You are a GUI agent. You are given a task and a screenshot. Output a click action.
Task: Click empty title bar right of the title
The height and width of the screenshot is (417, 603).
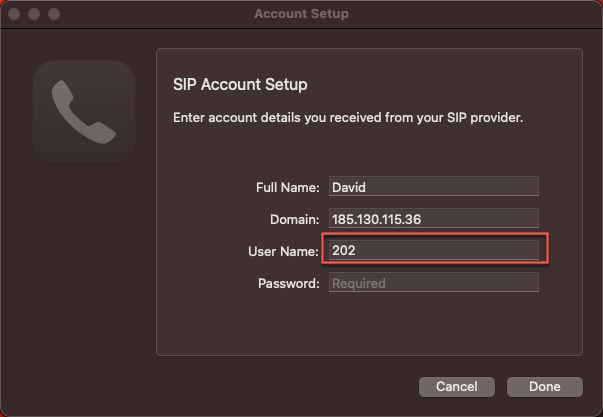pos(480,14)
